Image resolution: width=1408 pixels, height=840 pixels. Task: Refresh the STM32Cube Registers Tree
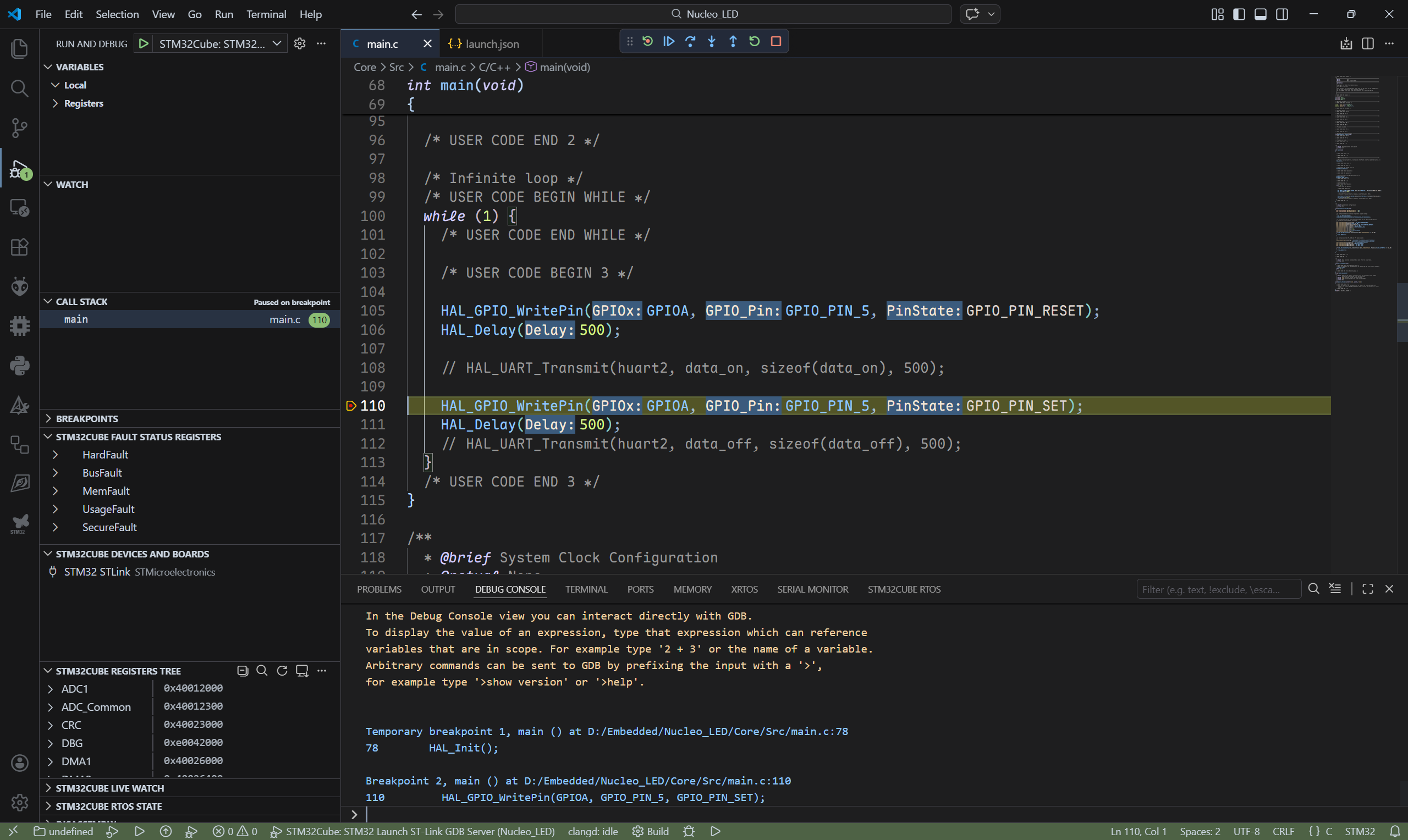(x=282, y=671)
